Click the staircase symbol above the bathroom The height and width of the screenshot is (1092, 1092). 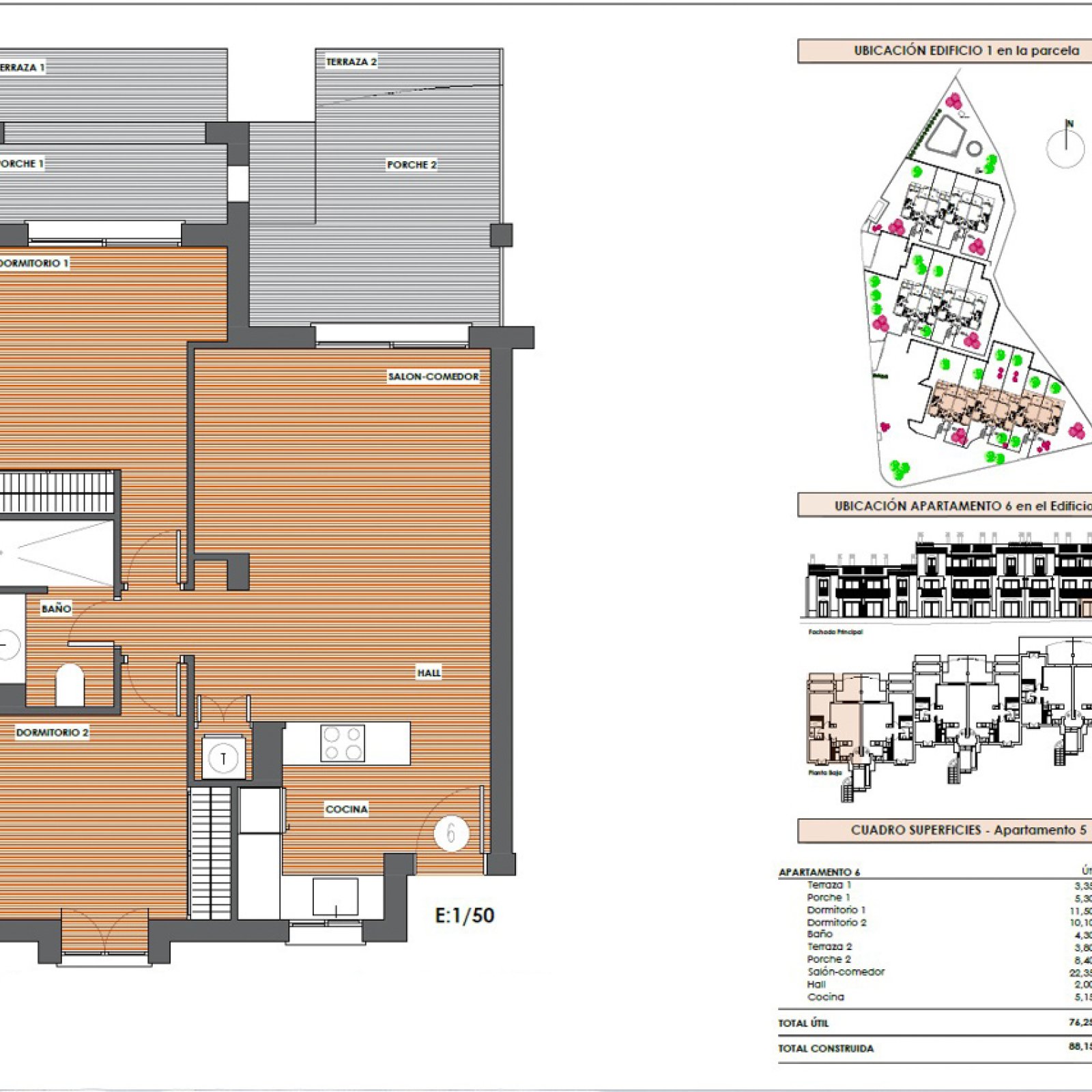pyautogui.click(x=57, y=491)
